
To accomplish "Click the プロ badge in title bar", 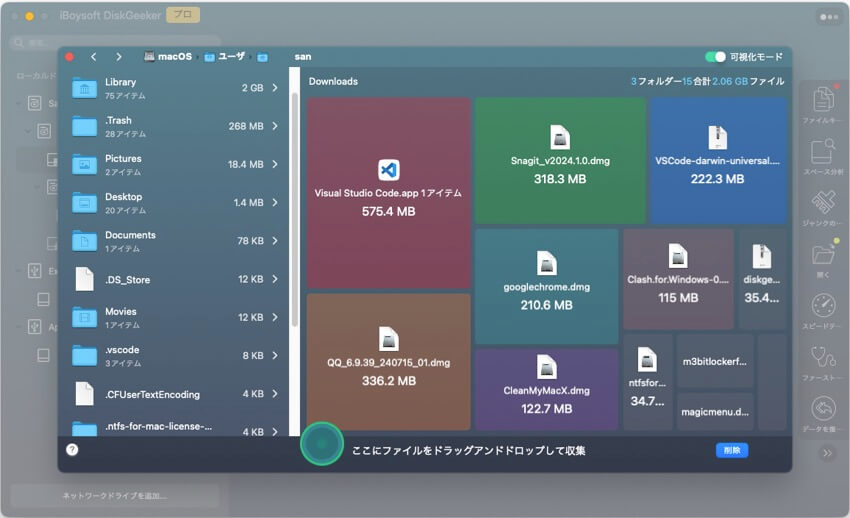I will coord(183,15).
